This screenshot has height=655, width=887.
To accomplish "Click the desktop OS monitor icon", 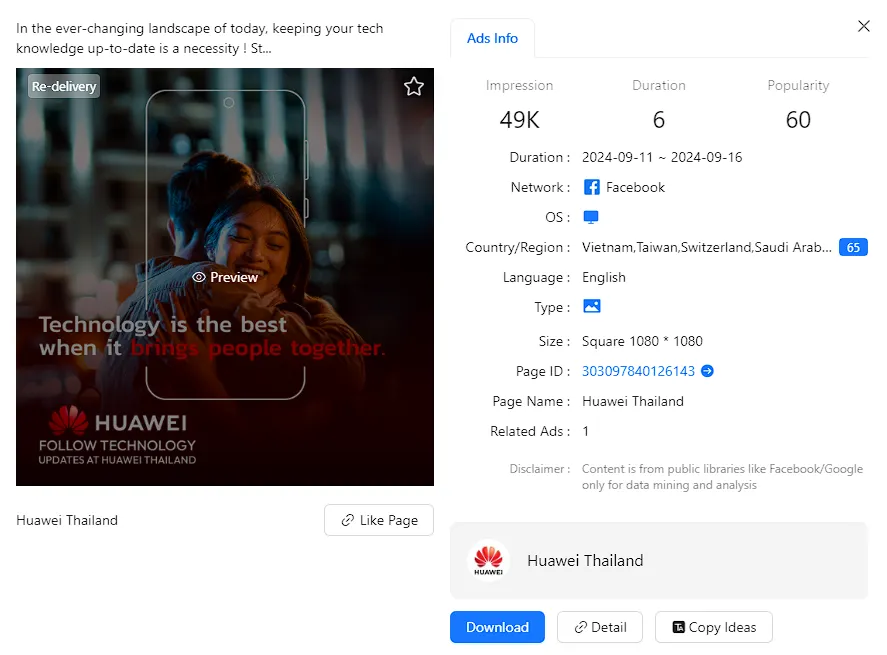I will [591, 217].
